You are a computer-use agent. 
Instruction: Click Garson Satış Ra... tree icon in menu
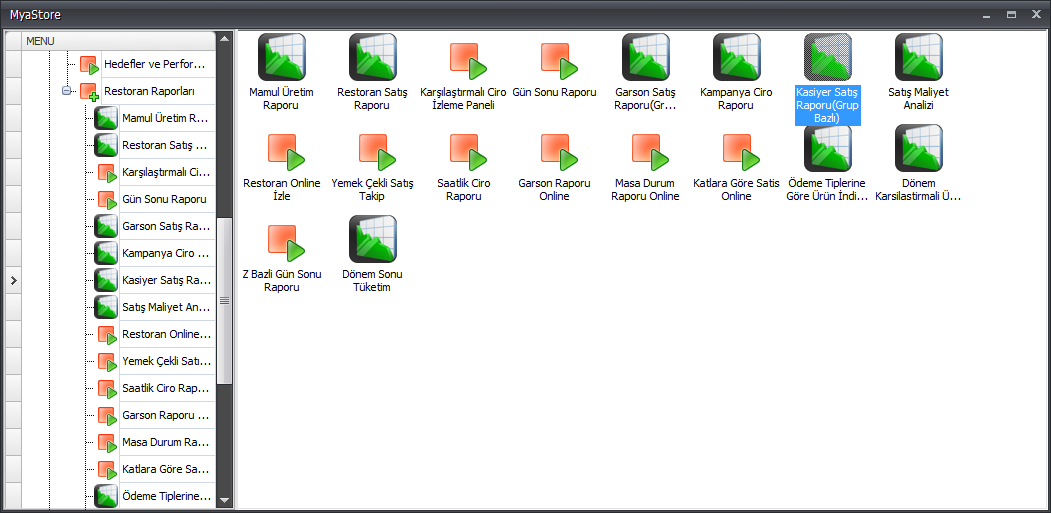point(106,226)
